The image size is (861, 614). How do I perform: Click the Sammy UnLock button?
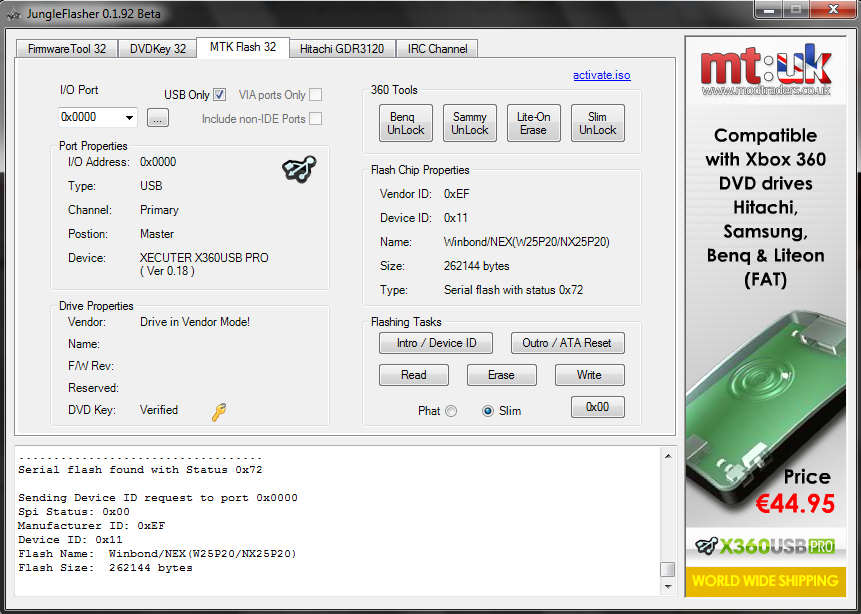(469, 123)
